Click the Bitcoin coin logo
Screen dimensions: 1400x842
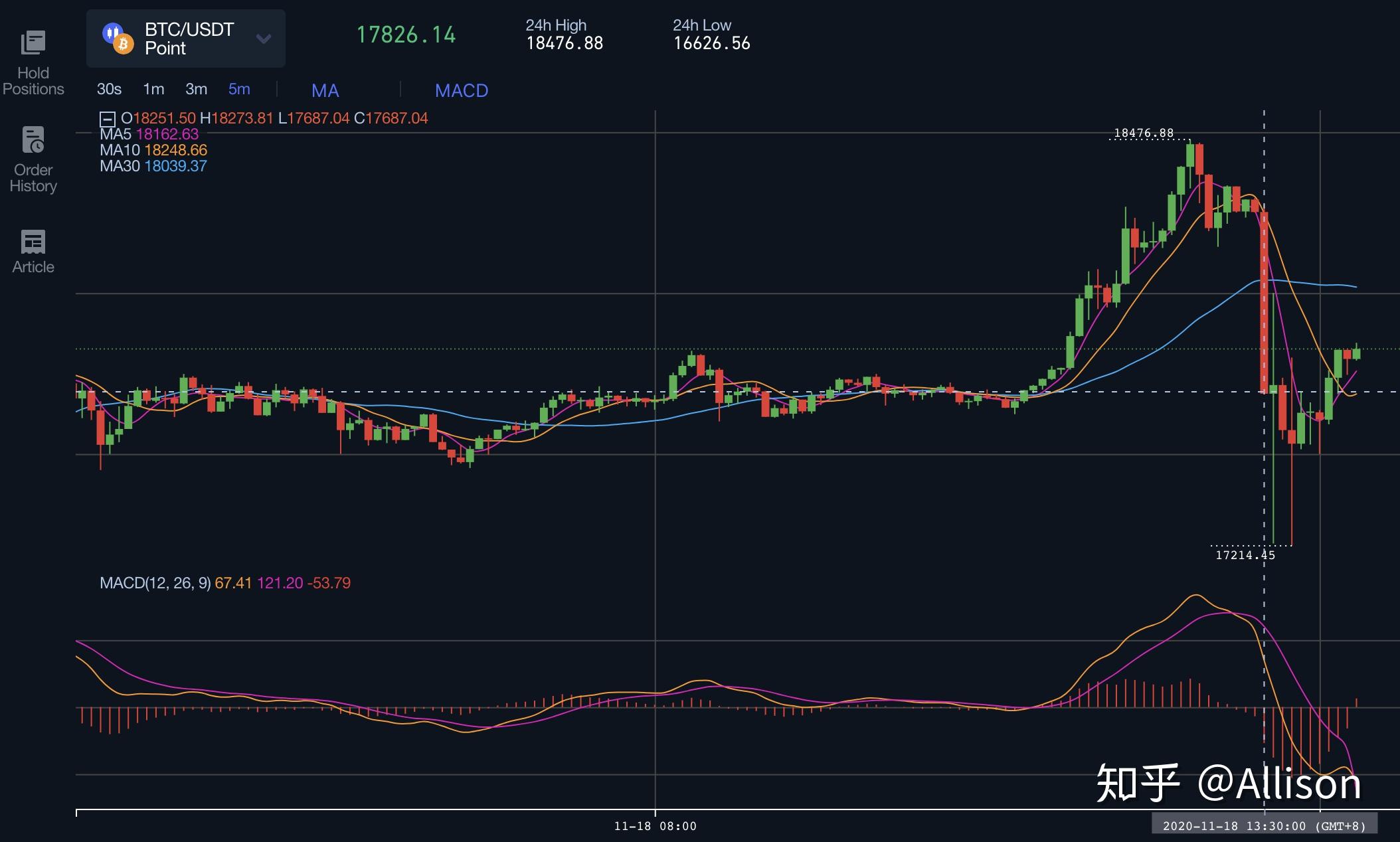pyautogui.click(x=122, y=44)
